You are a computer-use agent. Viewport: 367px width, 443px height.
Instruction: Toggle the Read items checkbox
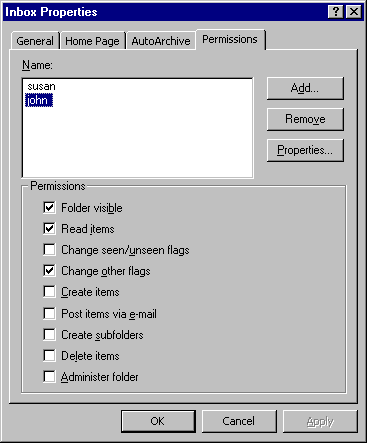click(x=49, y=229)
